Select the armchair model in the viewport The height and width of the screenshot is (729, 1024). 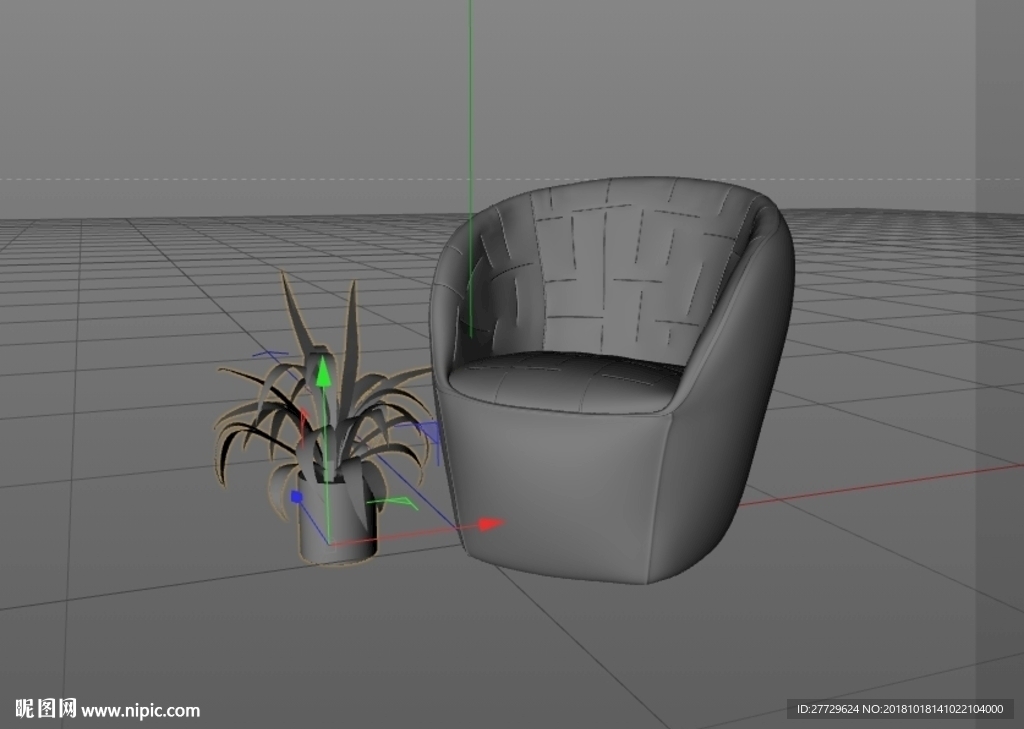[611, 379]
